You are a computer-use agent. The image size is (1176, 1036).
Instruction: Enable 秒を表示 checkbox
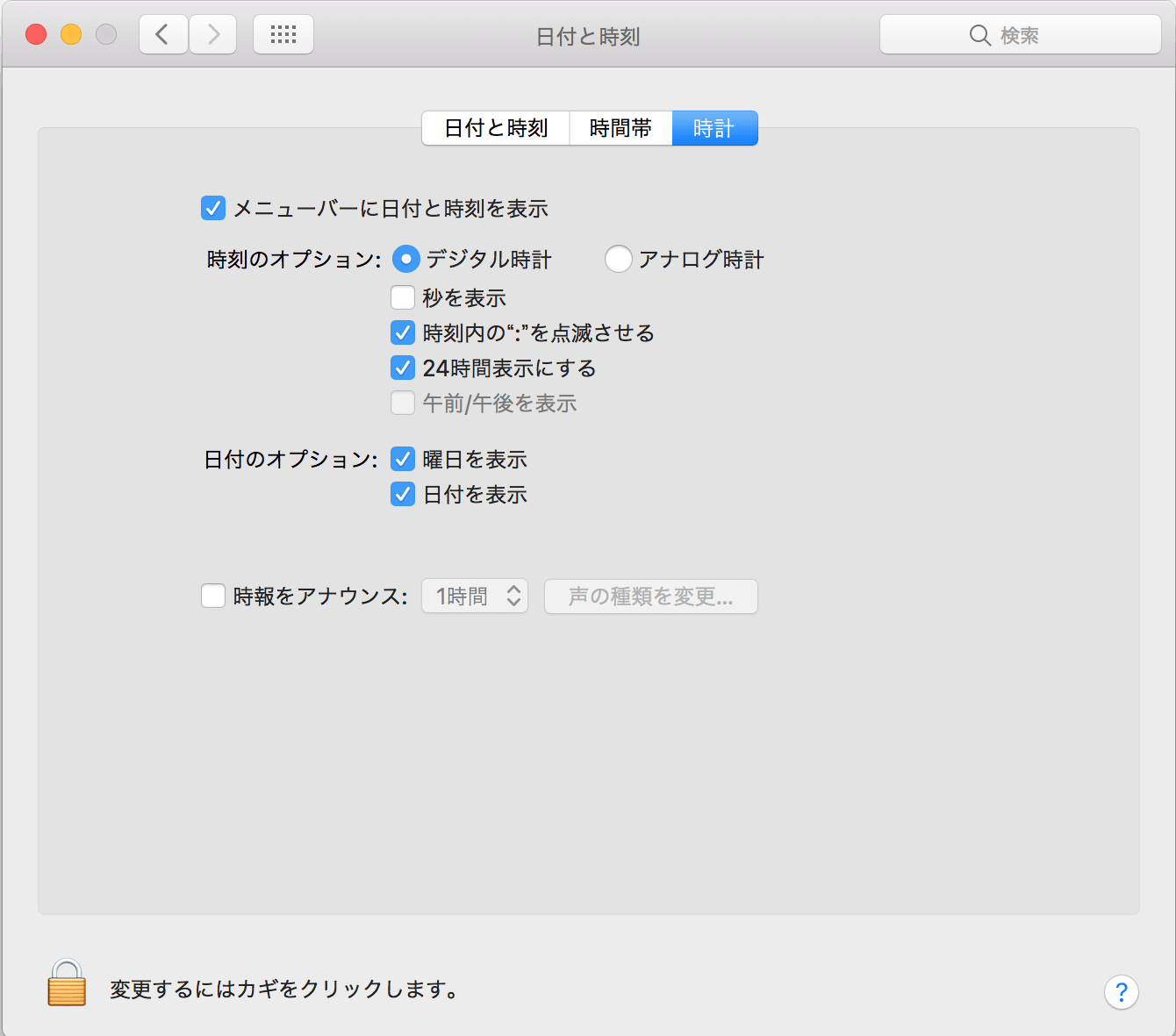[x=402, y=297]
